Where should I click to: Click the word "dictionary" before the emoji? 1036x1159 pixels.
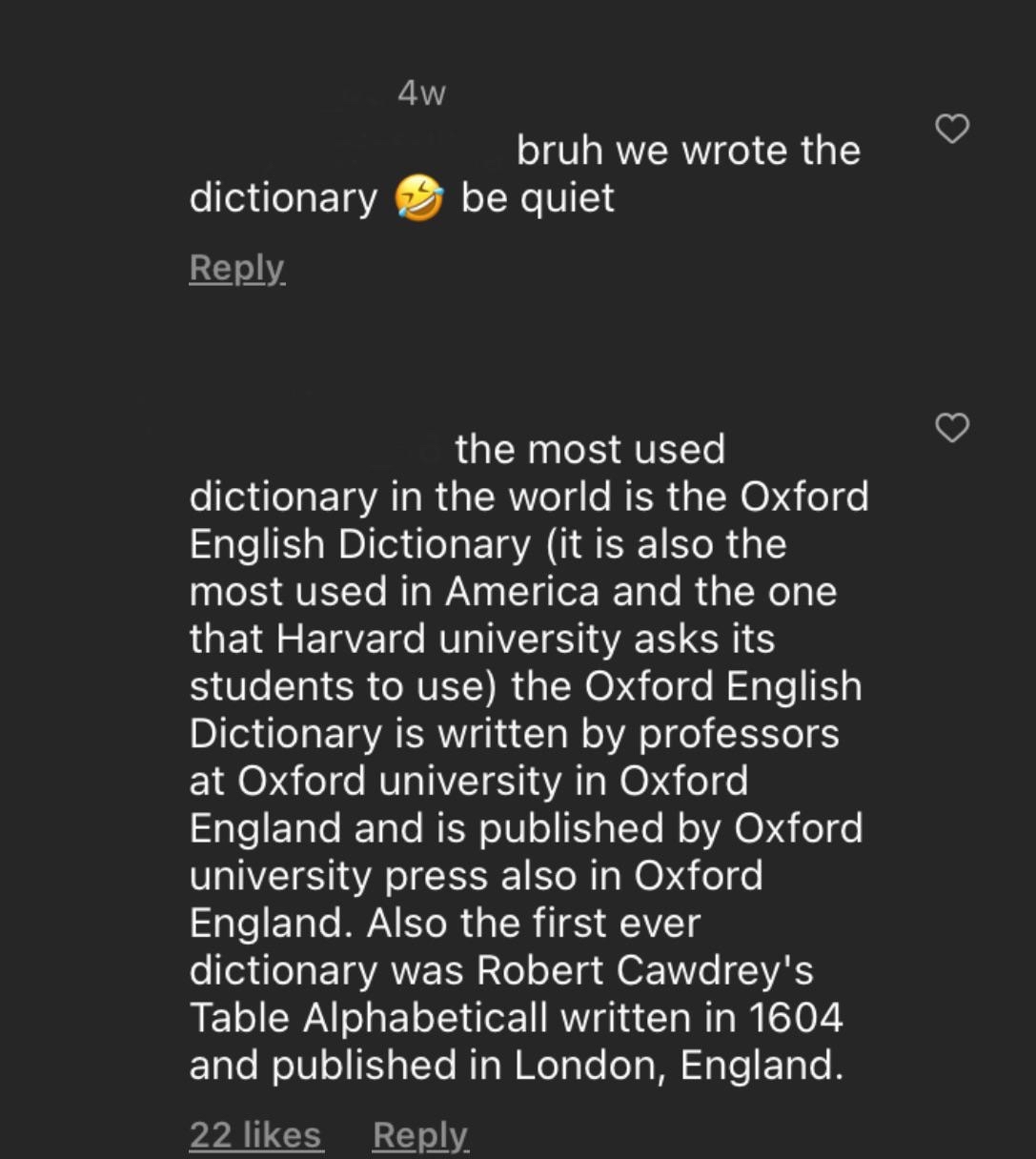(283, 198)
